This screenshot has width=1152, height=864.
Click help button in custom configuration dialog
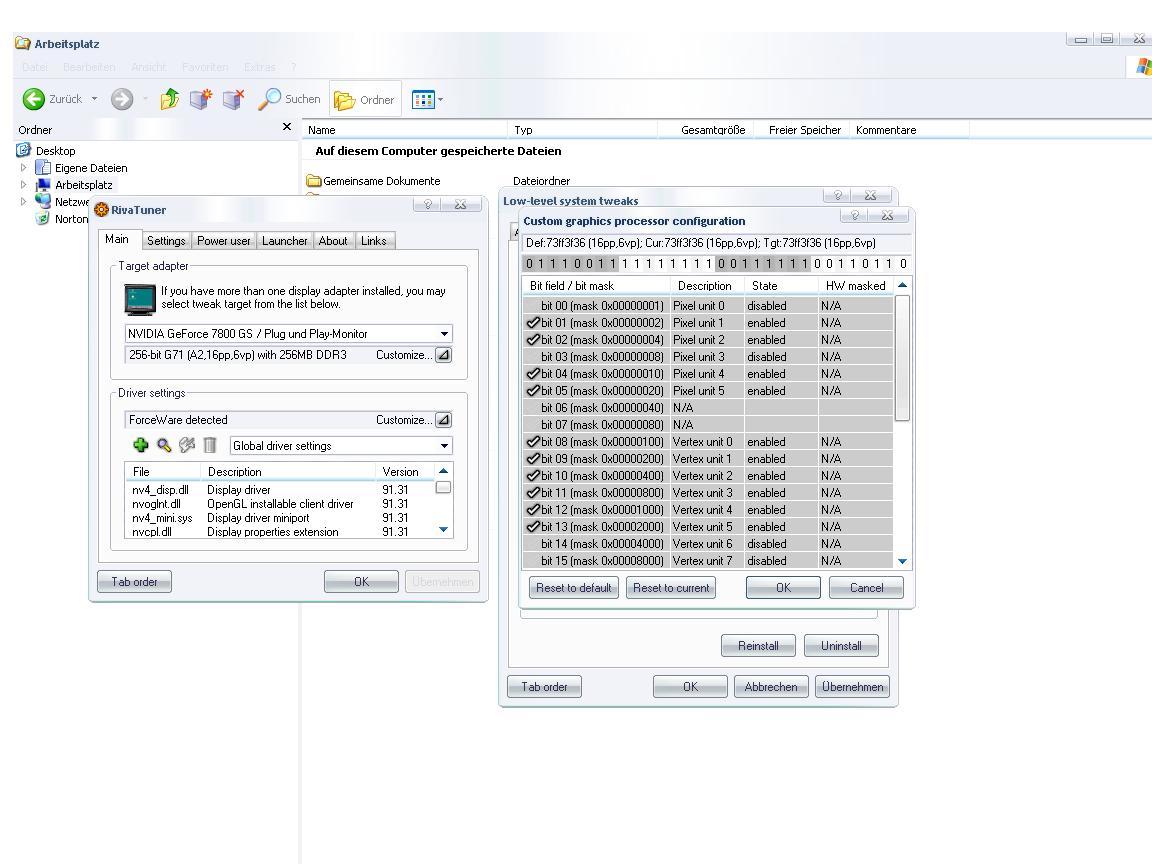click(854, 215)
